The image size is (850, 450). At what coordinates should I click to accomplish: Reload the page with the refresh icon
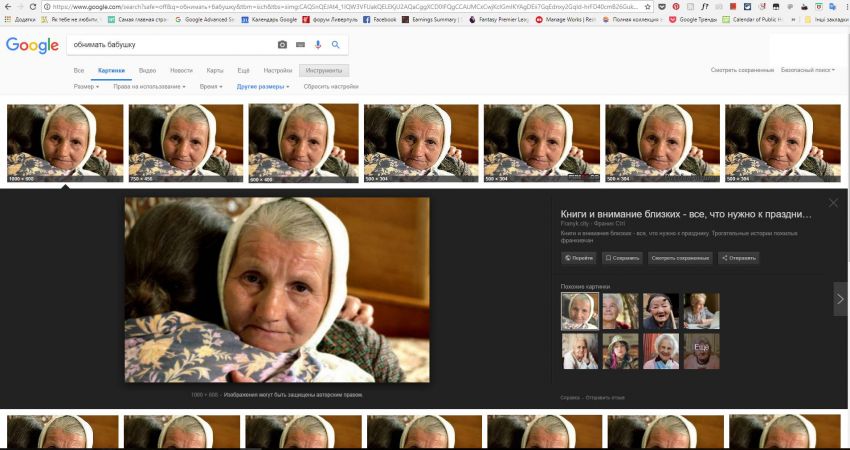[x=33, y=7]
